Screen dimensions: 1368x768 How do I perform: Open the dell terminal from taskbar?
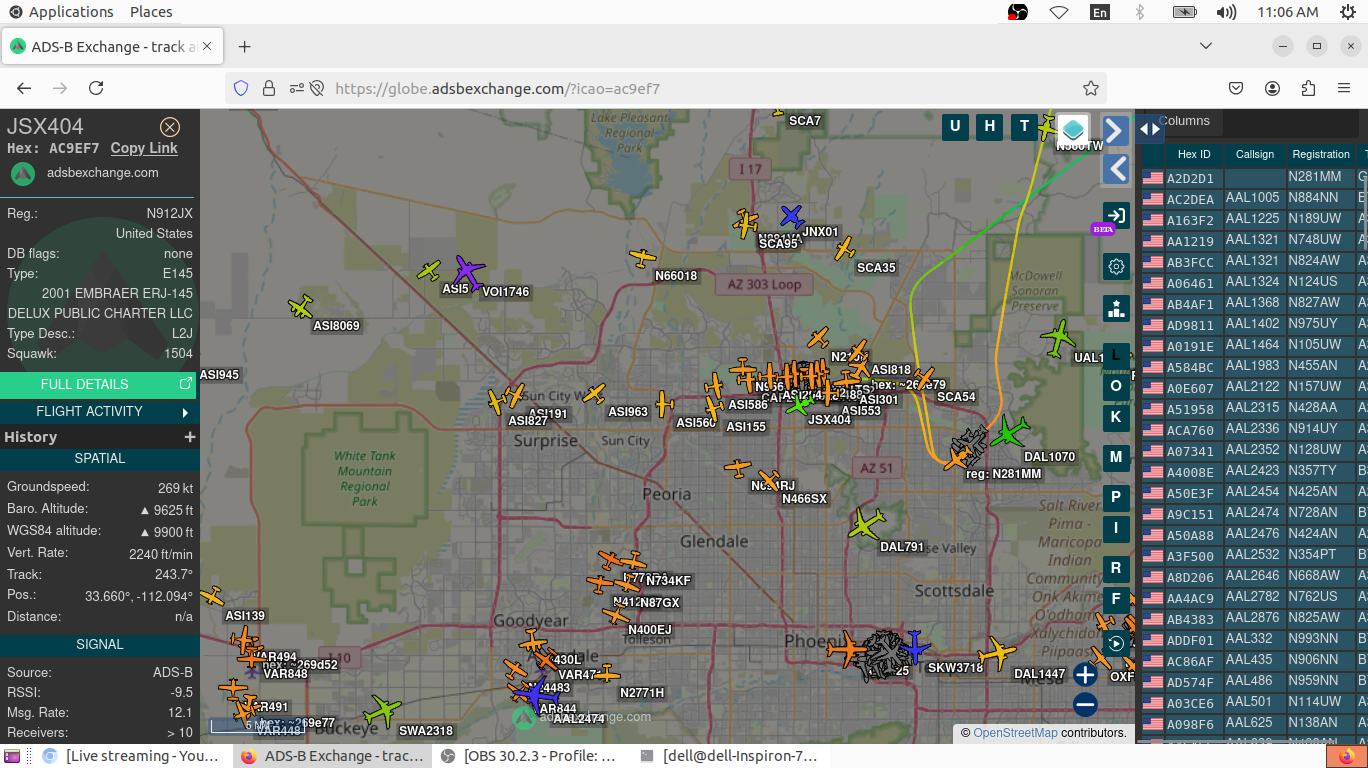click(730, 756)
